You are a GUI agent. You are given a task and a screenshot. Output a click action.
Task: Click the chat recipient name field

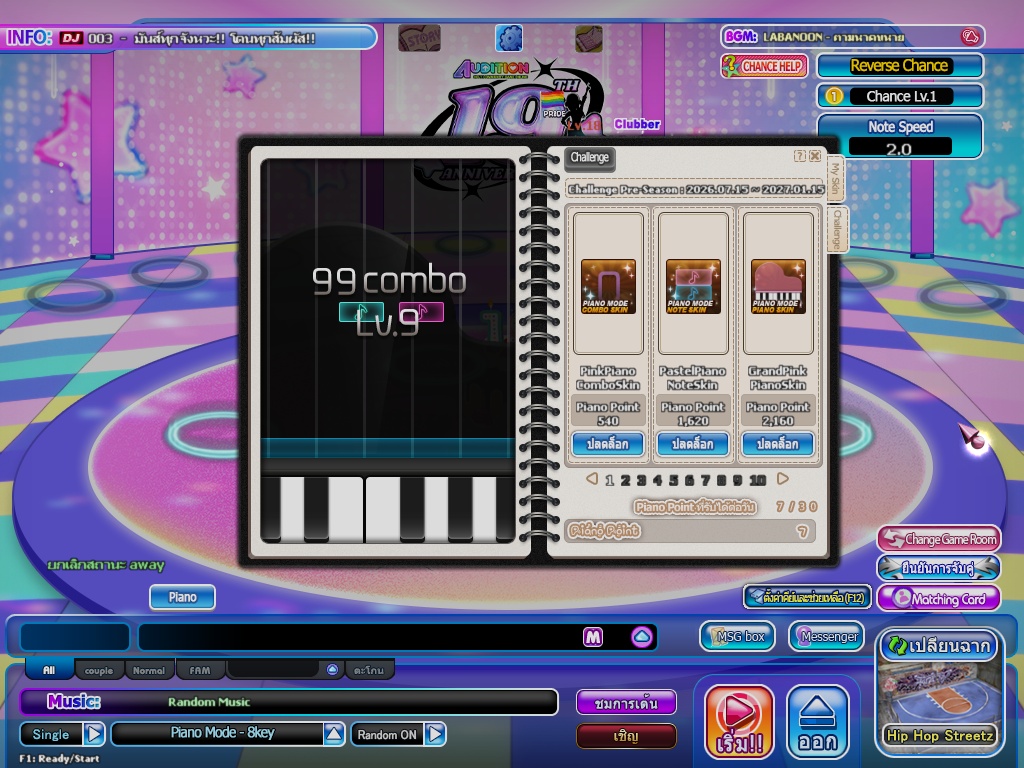click(x=75, y=637)
